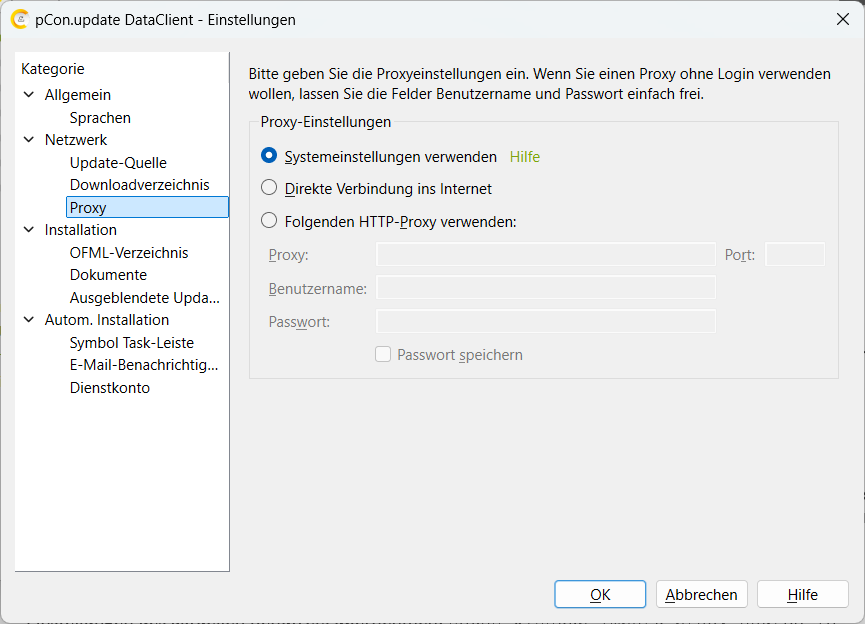This screenshot has width=865, height=624.
Task: Select Downloadverzeichnis in category tree
Action: pyautogui.click(x=140, y=185)
